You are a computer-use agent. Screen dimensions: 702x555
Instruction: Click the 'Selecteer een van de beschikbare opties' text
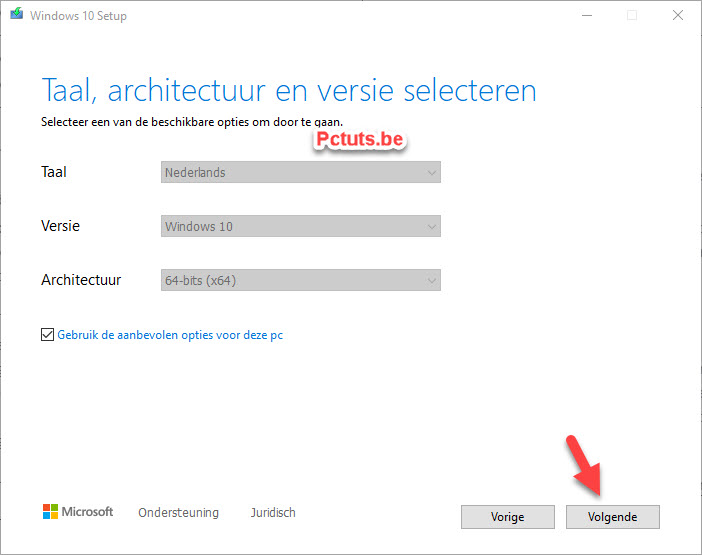coord(192,122)
